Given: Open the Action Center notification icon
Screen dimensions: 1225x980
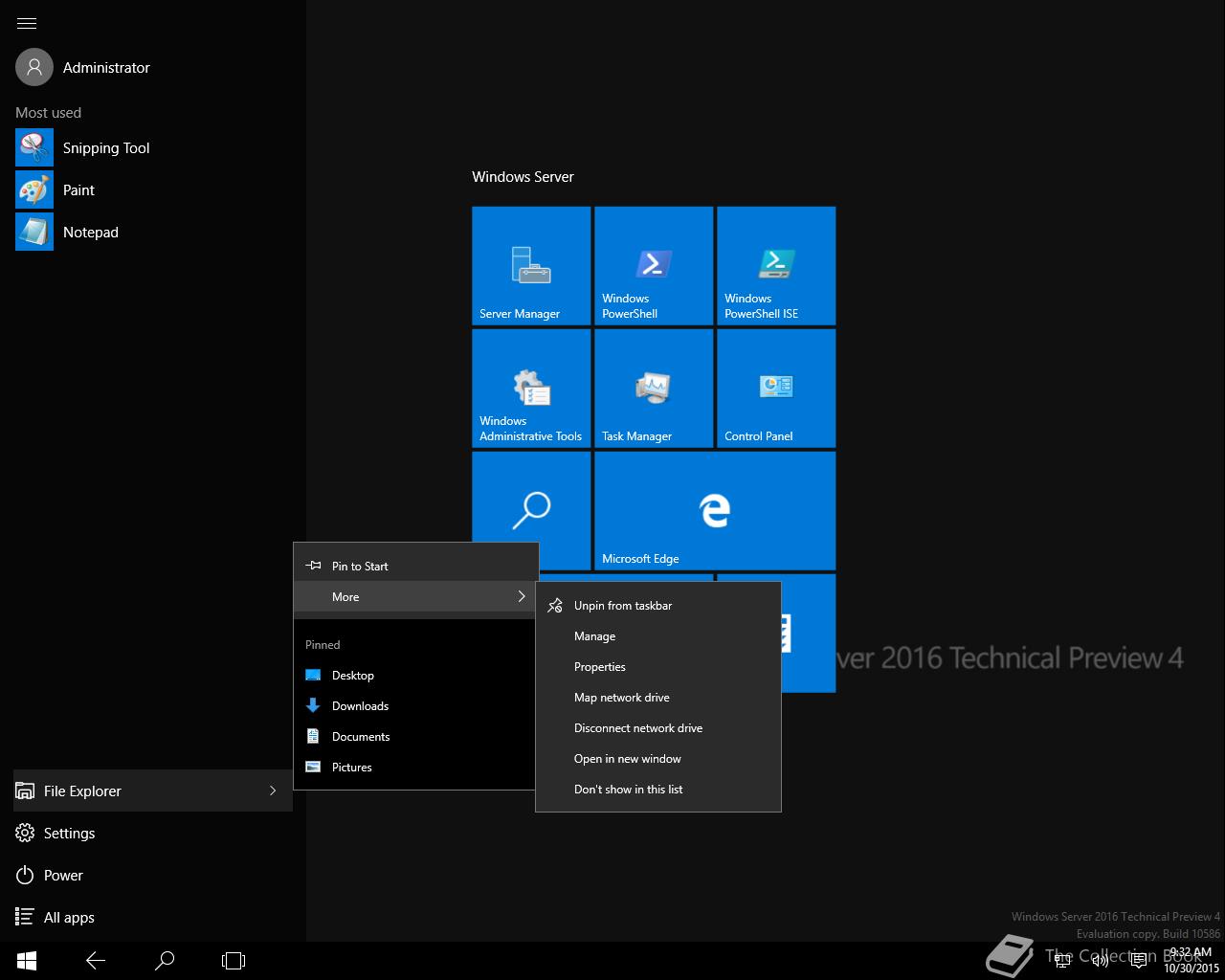Looking at the screenshot, I should click(x=1139, y=961).
